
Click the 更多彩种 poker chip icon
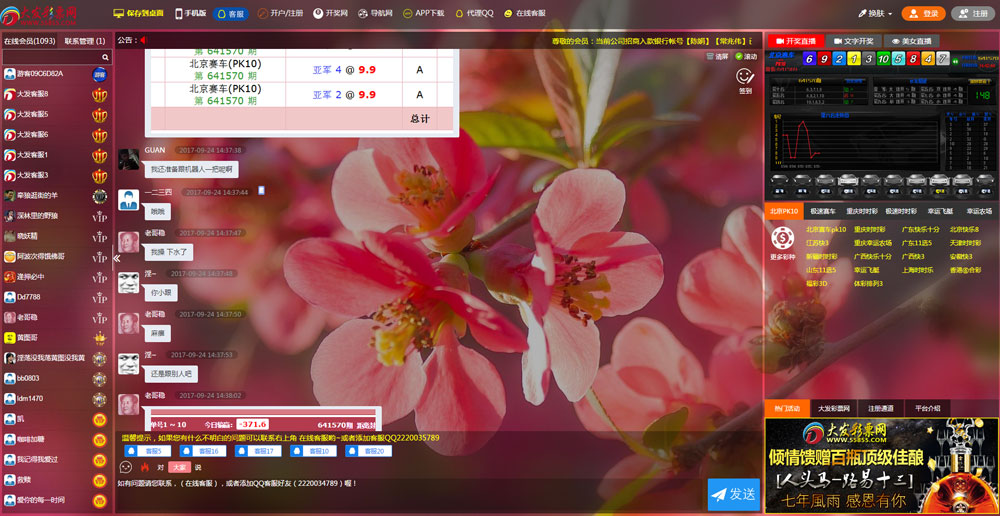click(783, 237)
